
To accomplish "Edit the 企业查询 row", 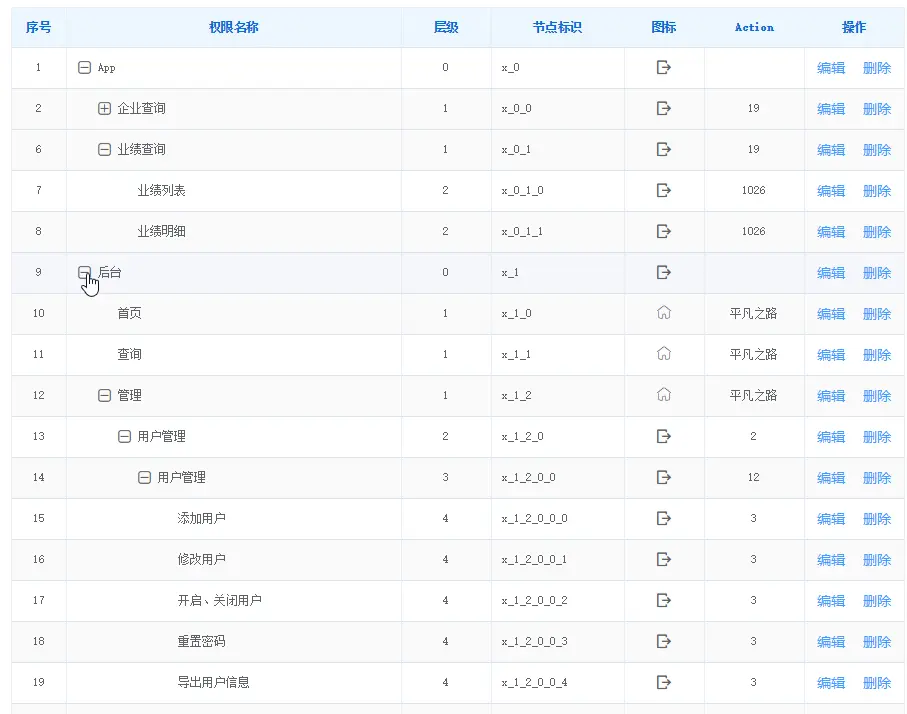I will [x=831, y=109].
